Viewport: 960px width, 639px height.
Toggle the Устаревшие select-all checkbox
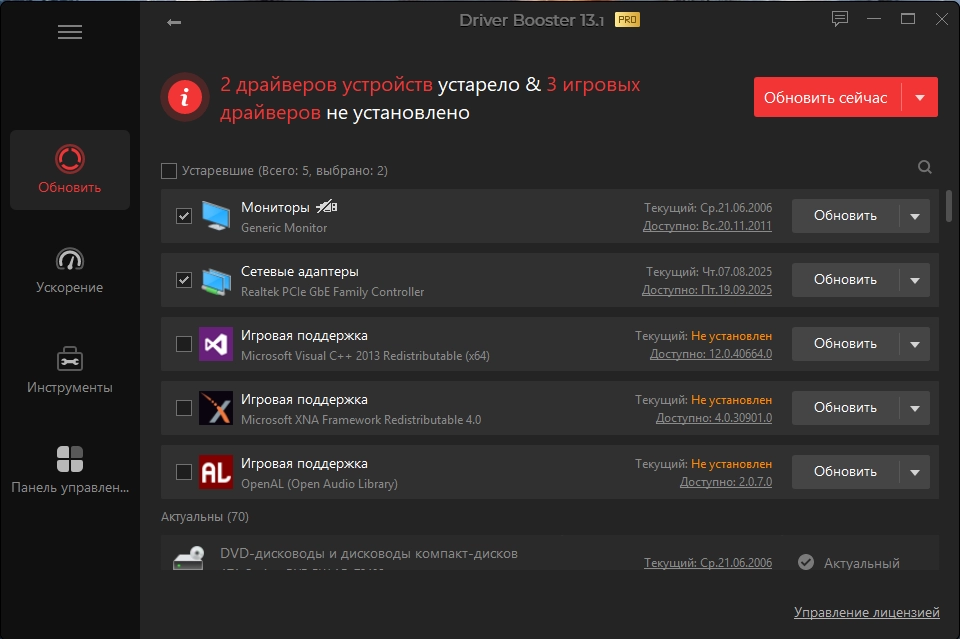[x=169, y=171]
